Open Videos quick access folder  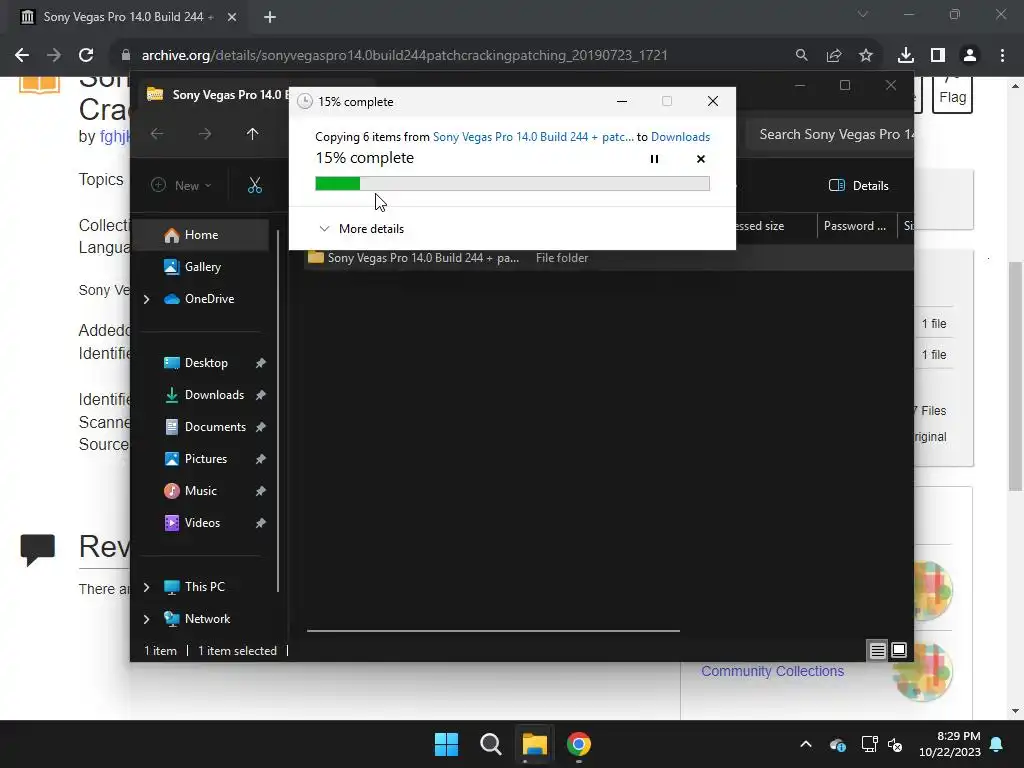pyautogui.click(x=202, y=522)
